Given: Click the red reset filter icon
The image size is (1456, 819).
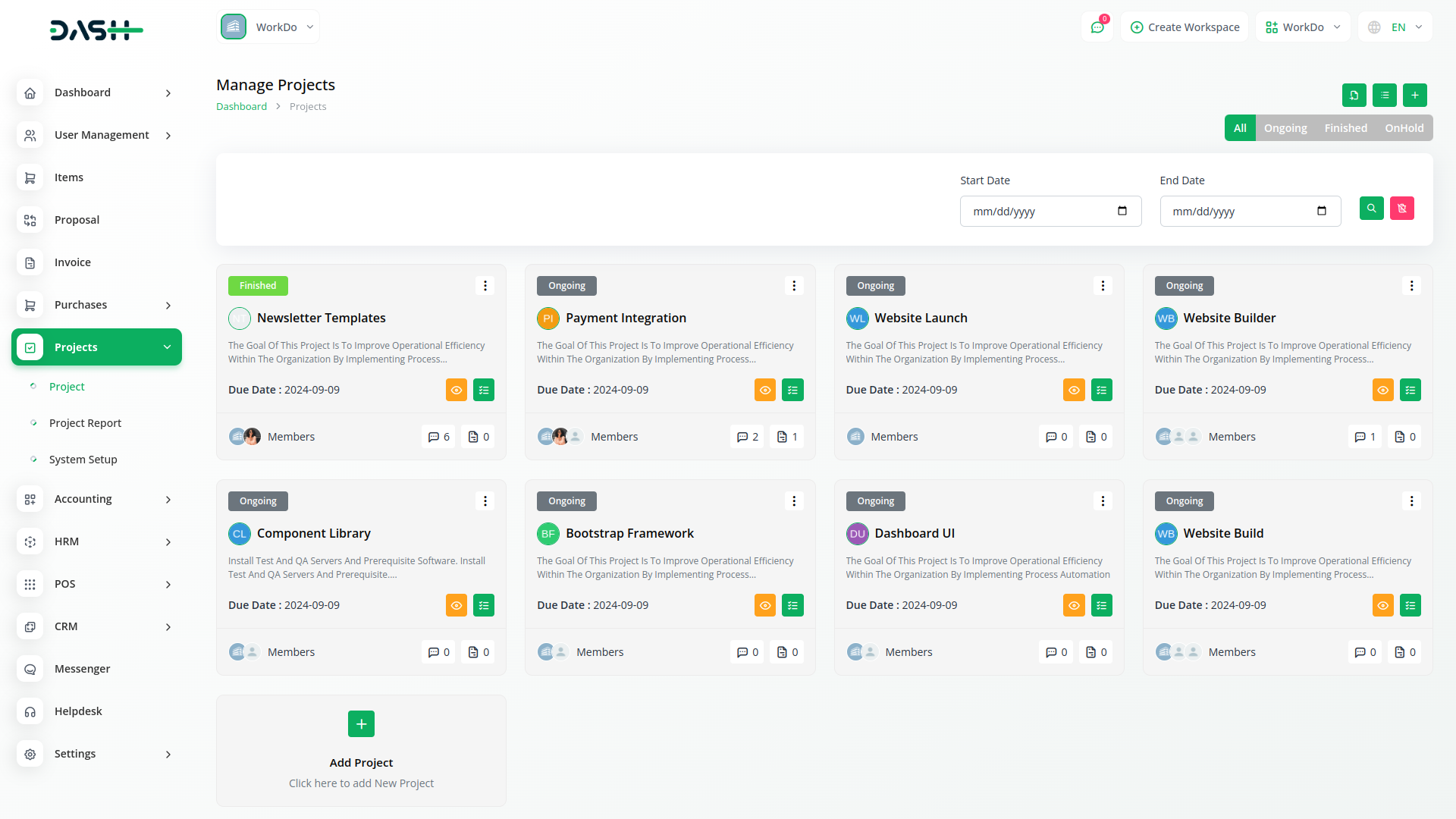Looking at the screenshot, I should [1402, 208].
